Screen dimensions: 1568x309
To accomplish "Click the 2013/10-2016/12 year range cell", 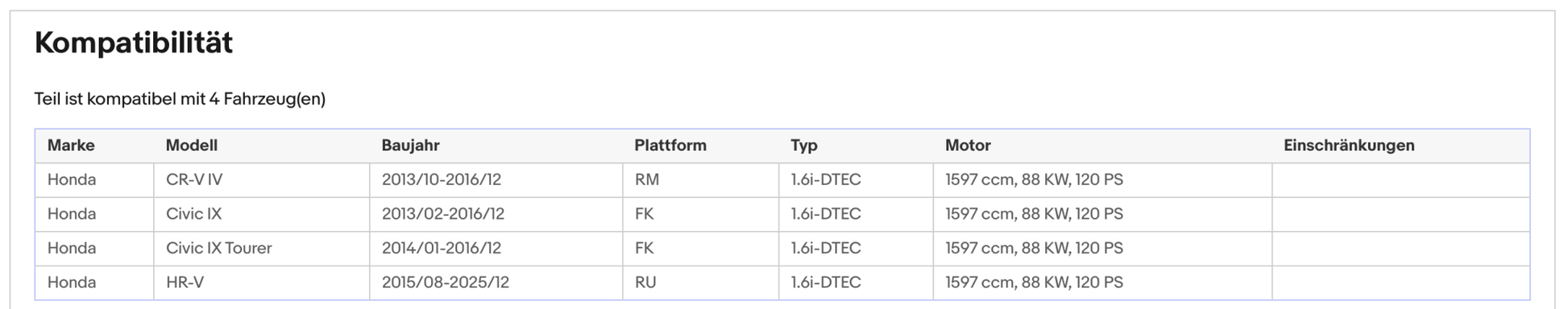I will [496, 180].
